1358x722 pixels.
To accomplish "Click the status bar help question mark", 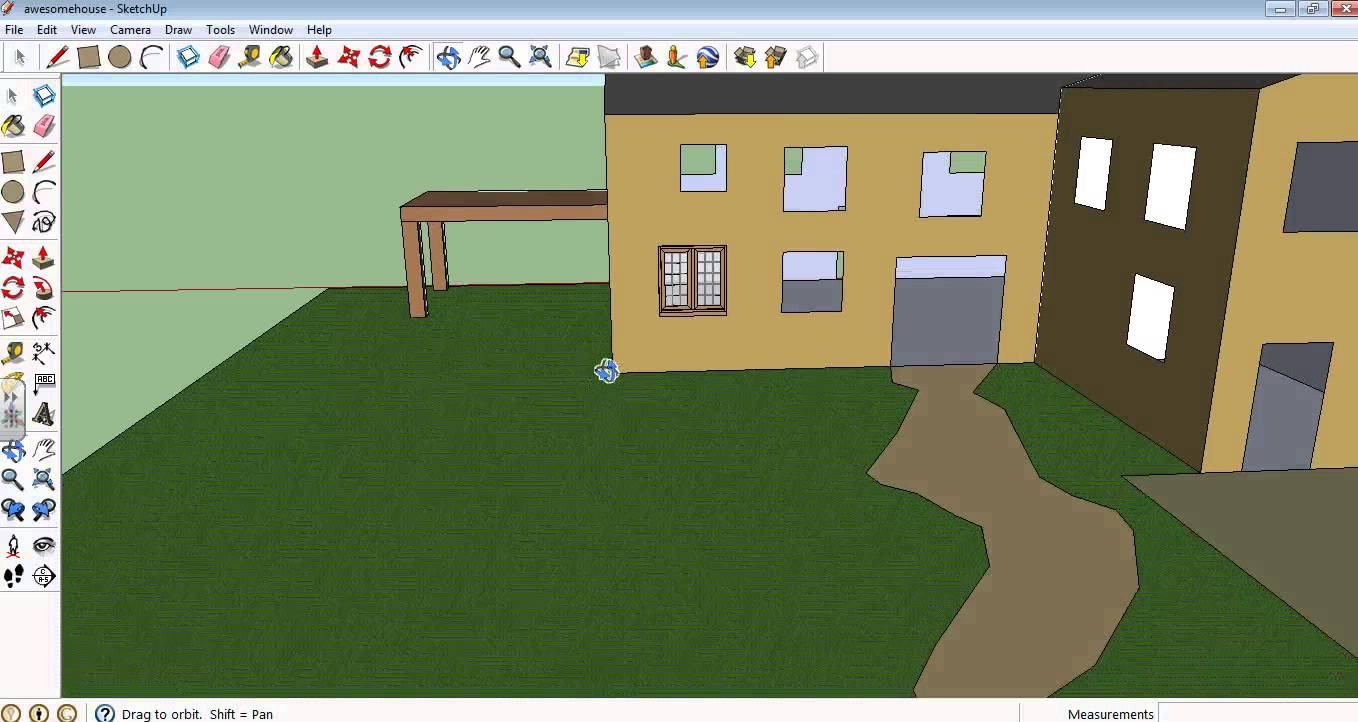I will (x=104, y=714).
